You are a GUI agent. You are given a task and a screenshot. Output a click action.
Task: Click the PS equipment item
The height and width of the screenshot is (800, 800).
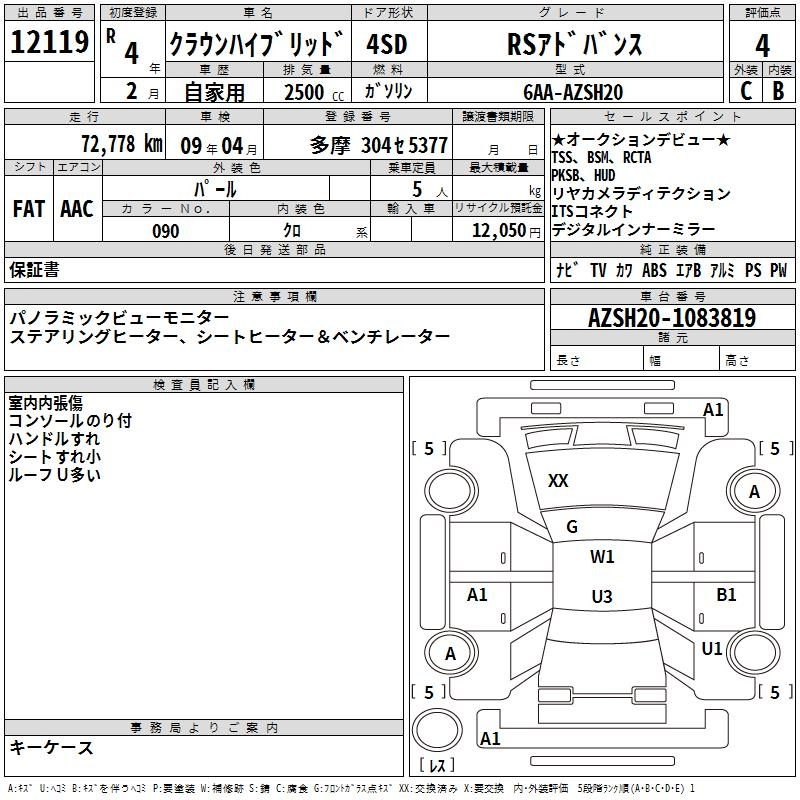coord(753,270)
